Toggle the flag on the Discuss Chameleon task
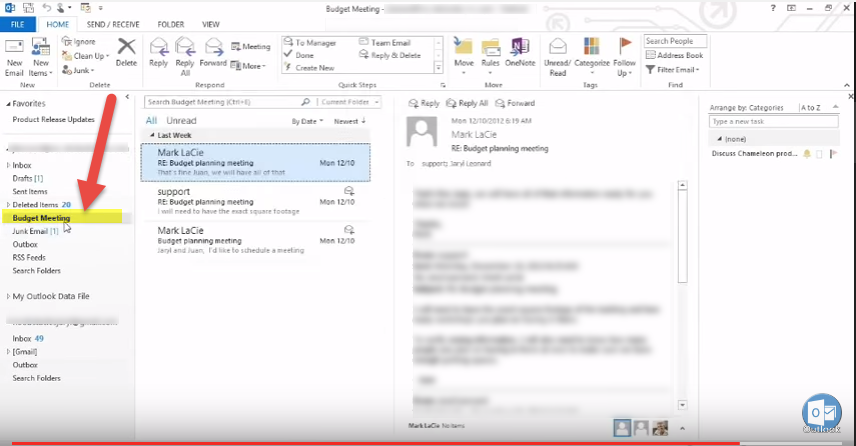 pyautogui.click(x=832, y=154)
